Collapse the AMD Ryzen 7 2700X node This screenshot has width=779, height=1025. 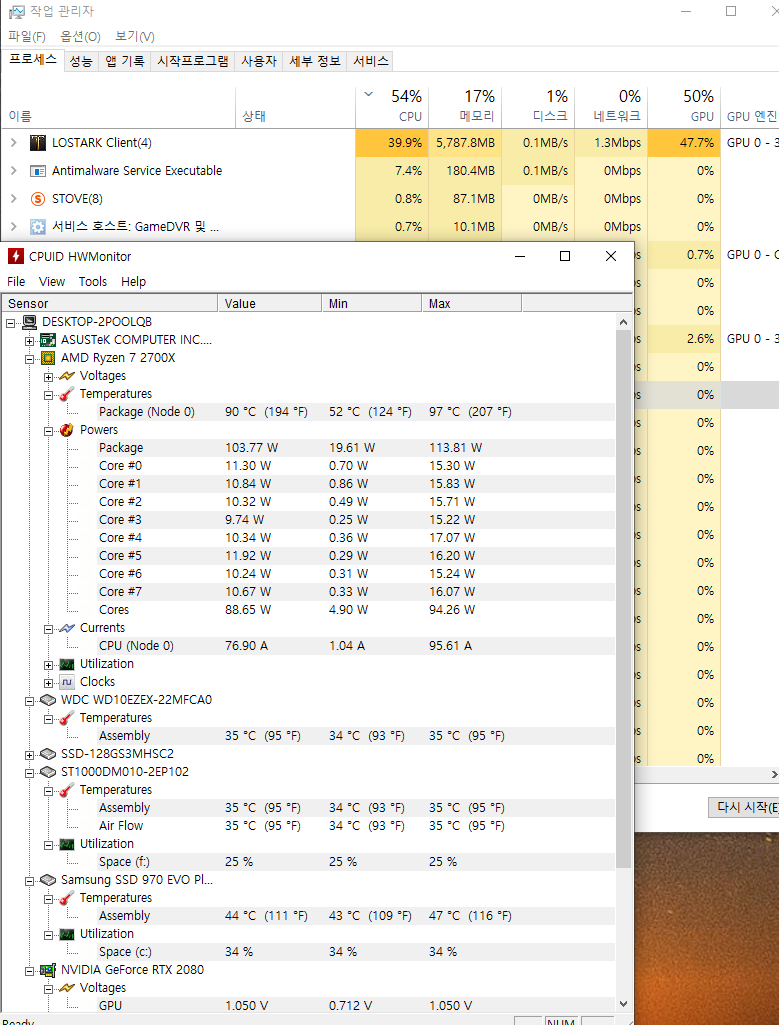(29, 359)
